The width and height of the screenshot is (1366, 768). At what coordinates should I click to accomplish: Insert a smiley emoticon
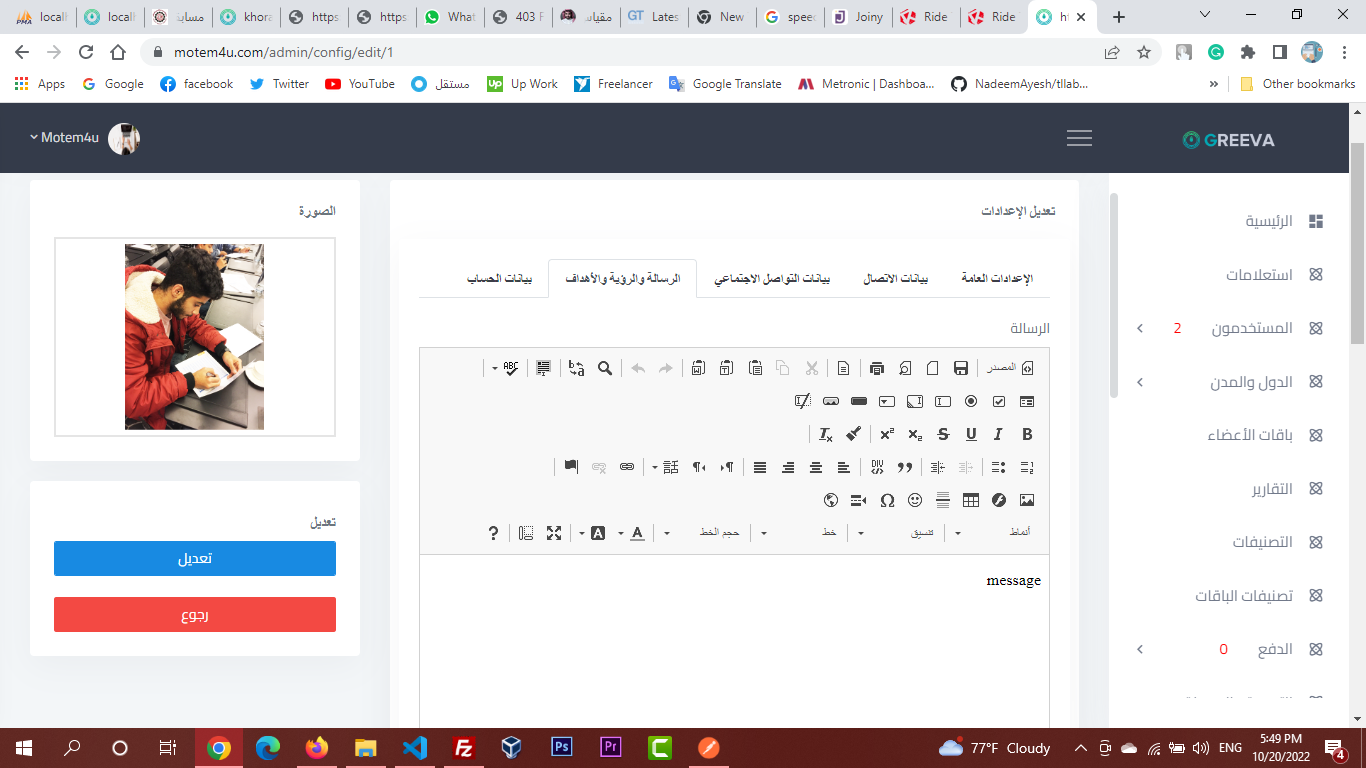coord(915,500)
